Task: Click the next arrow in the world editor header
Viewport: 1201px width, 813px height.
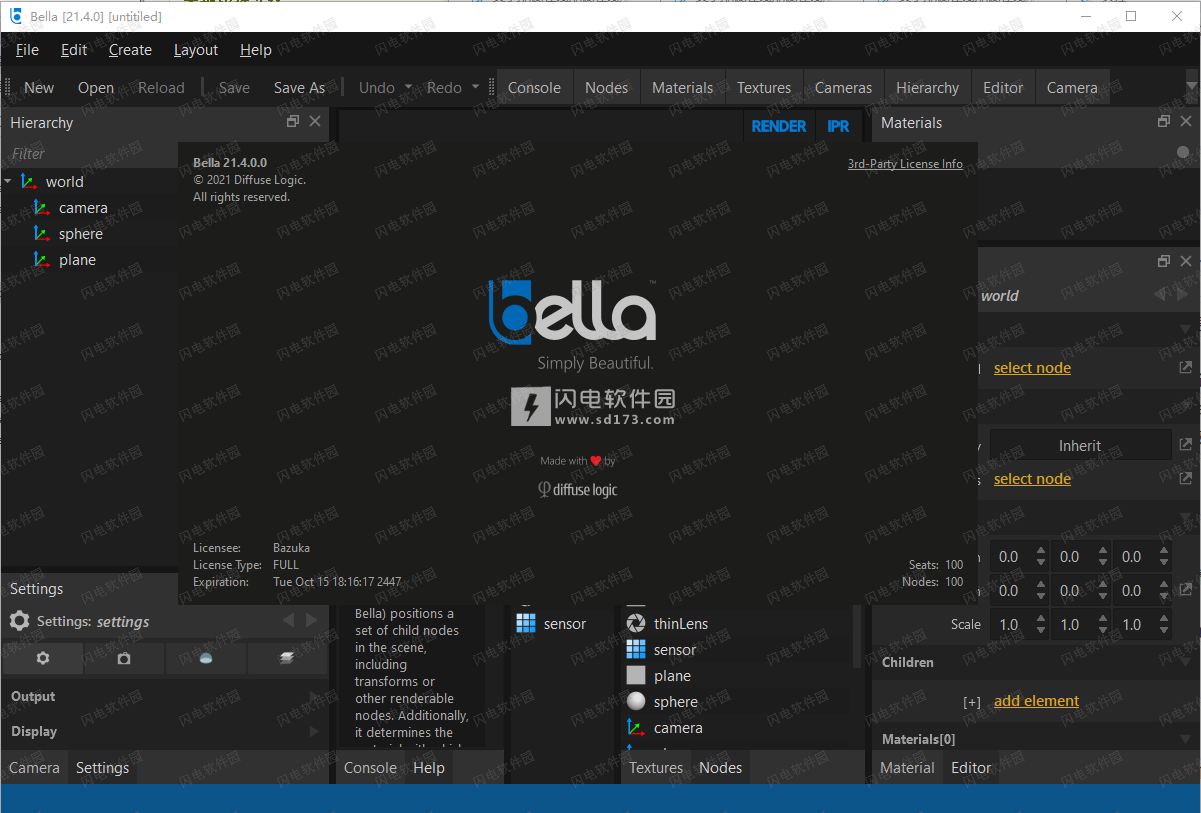Action: [x=1183, y=295]
